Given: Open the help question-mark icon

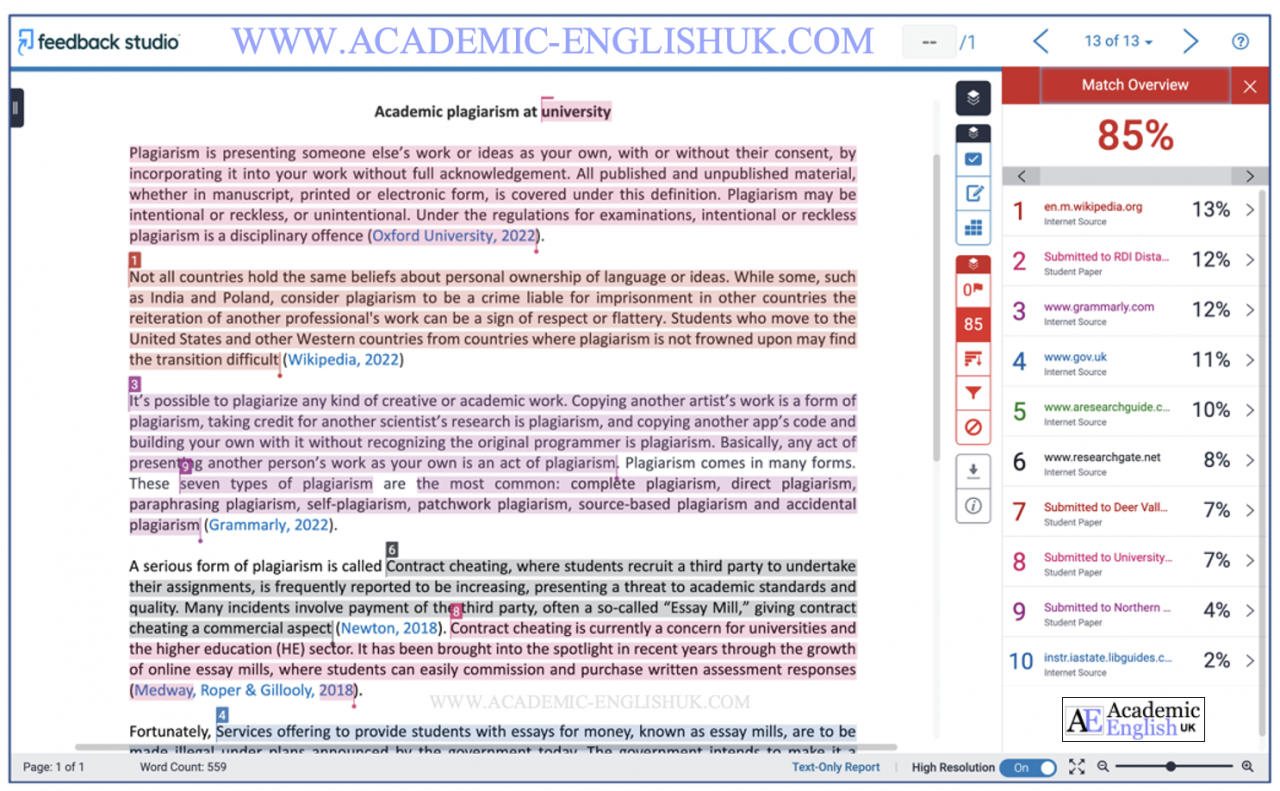Looking at the screenshot, I should pyautogui.click(x=1240, y=41).
